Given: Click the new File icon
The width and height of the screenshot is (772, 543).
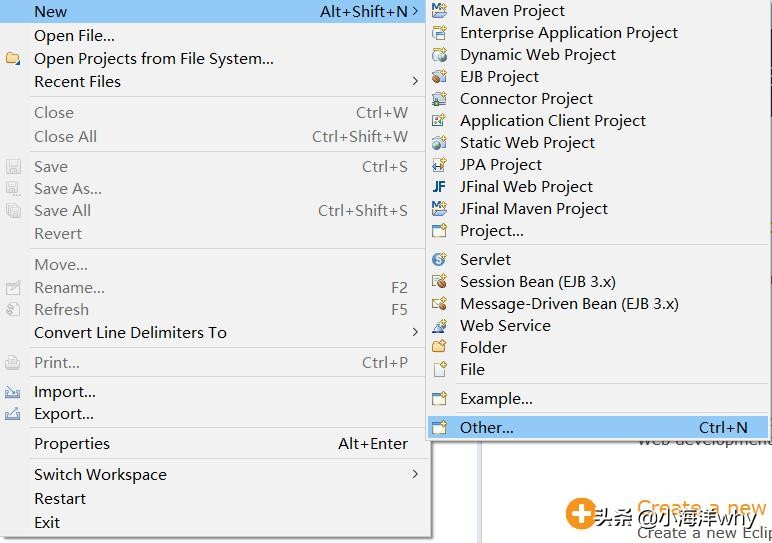Looking at the screenshot, I should click(439, 369).
